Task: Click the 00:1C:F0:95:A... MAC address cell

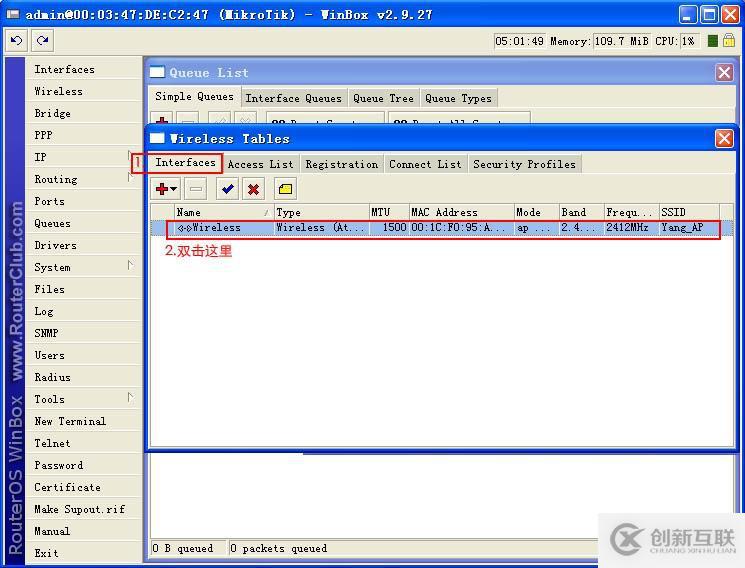Action: [x=462, y=228]
